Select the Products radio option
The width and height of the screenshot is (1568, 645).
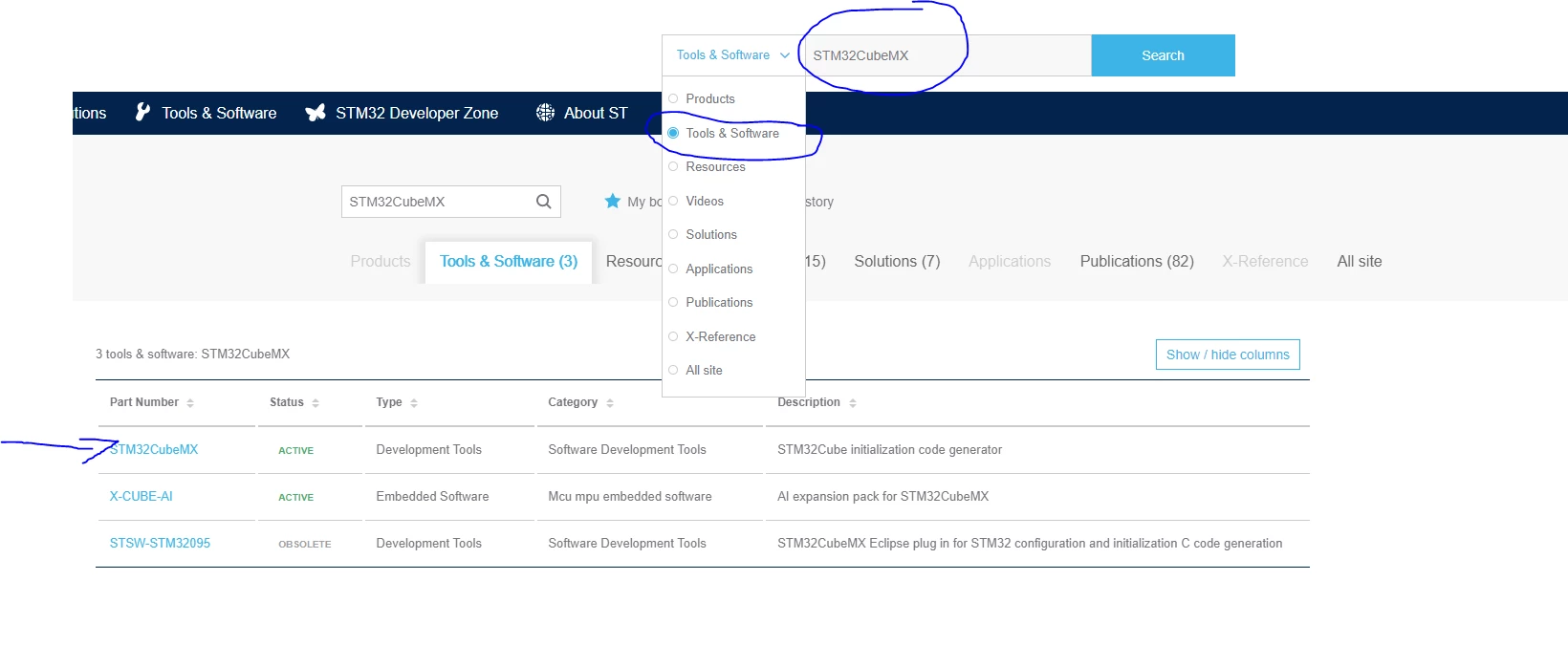(673, 98)
